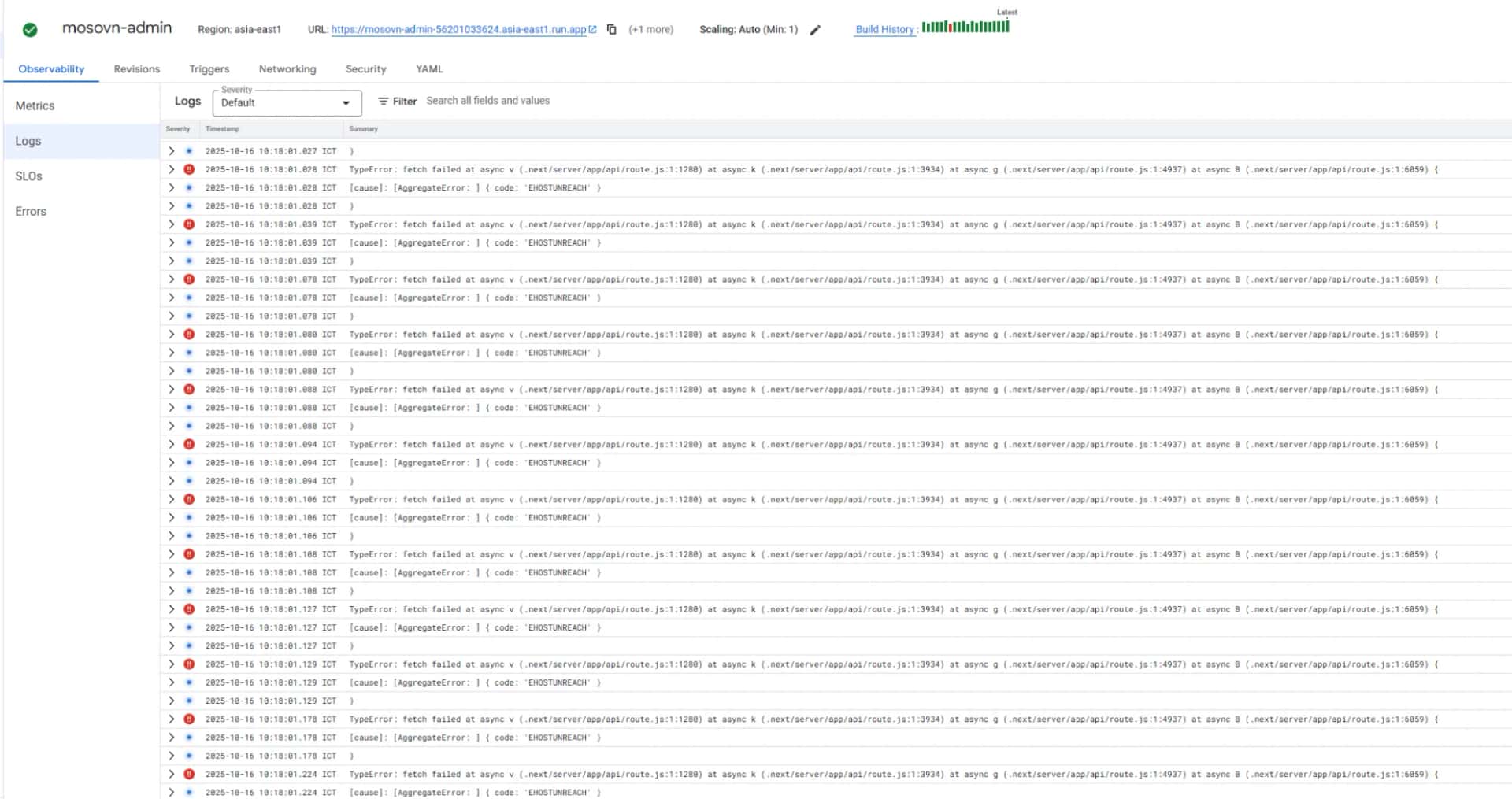Click the Filter icon in the logs toolbar

coord(383,101)
